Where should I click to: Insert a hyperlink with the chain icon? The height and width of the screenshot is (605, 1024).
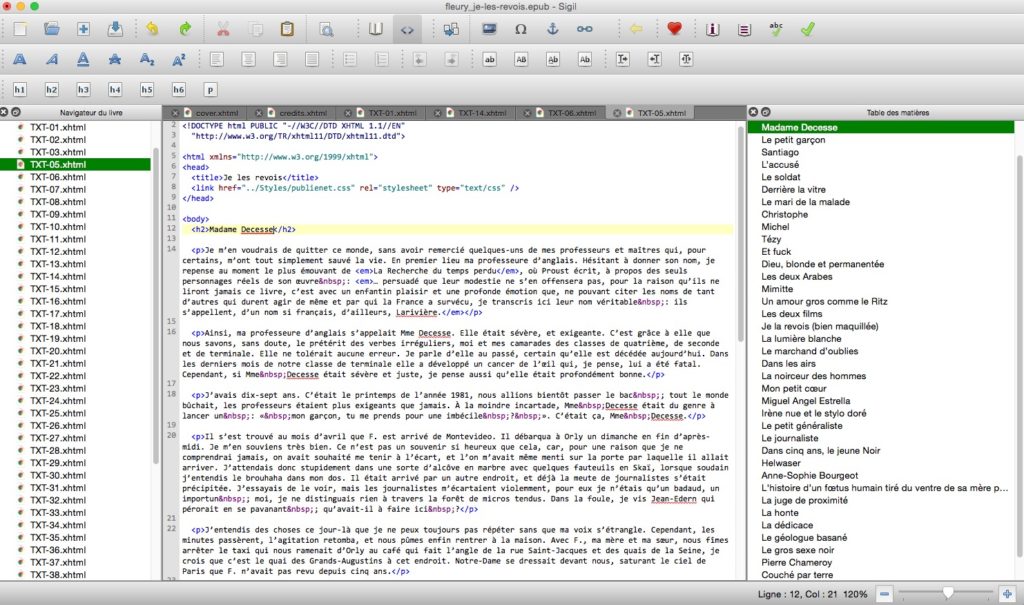click(584, 29)
